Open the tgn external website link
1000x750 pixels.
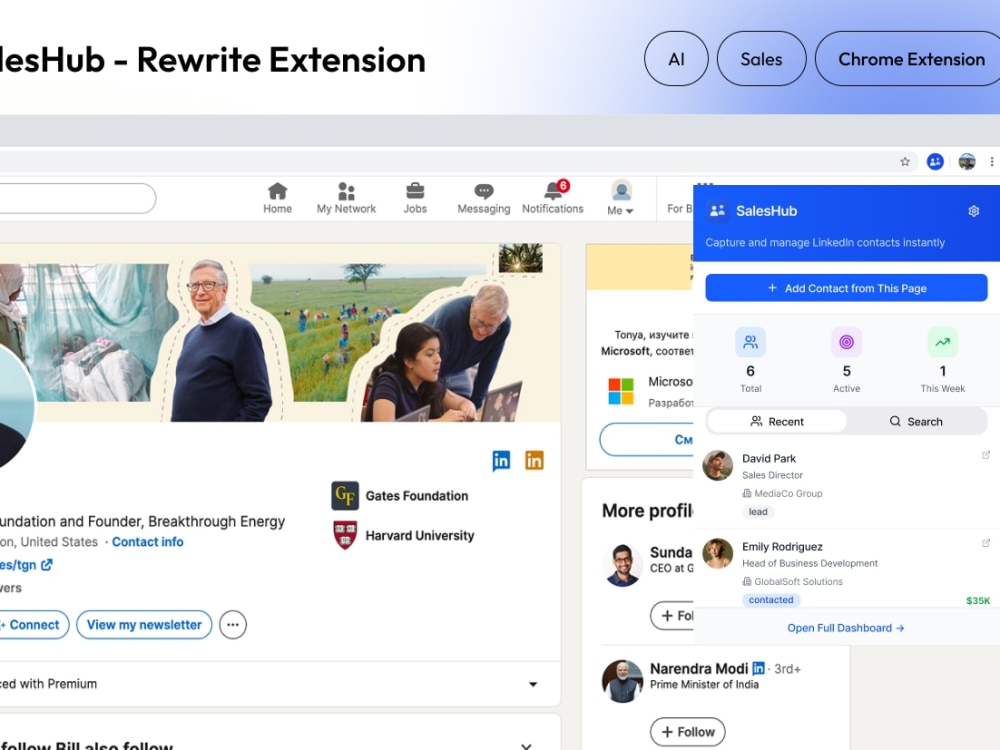(26, 565)
